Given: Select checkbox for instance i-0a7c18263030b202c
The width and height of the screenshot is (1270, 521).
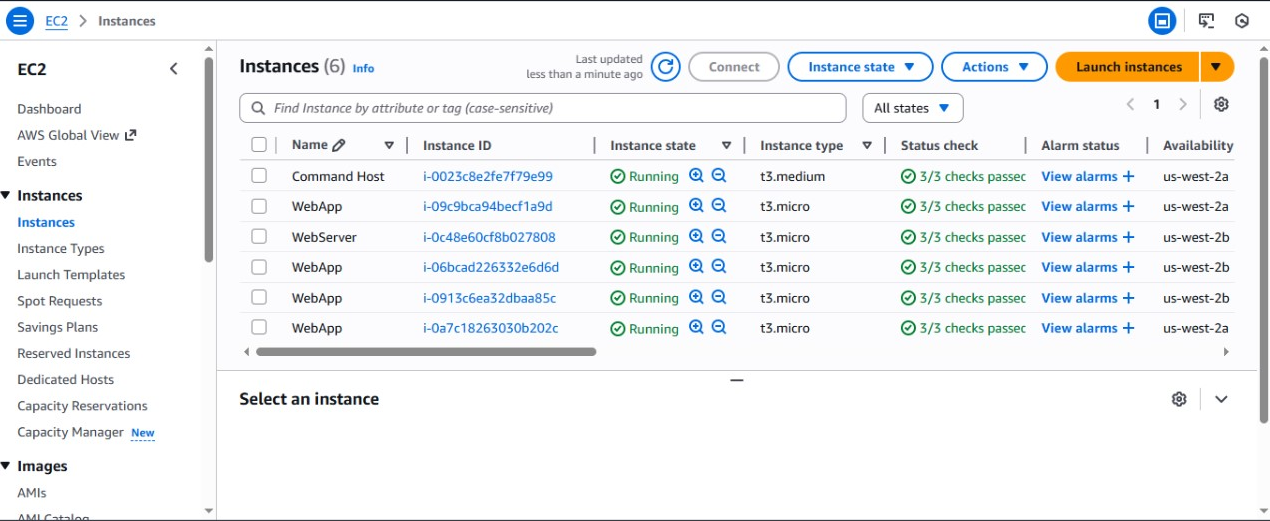Looking at the screenshot, I should pyautogui.click(x=259, y=328).
